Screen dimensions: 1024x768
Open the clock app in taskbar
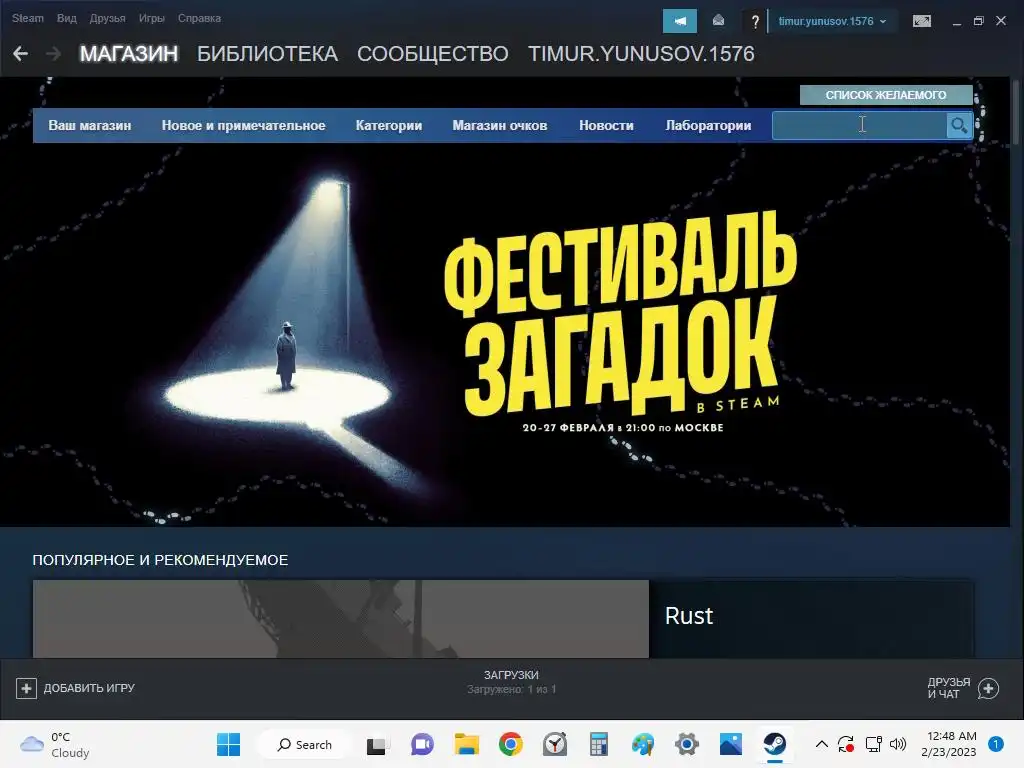pyautogui.click(x=554, y=744)
